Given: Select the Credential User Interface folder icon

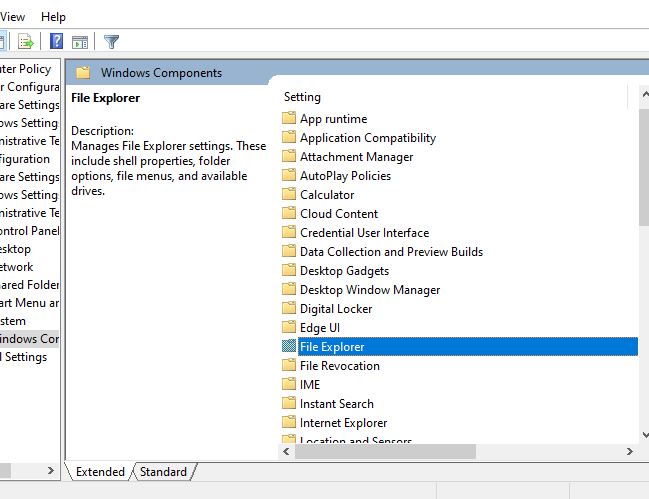Looking at the screenshot, I should pos(289,232).
